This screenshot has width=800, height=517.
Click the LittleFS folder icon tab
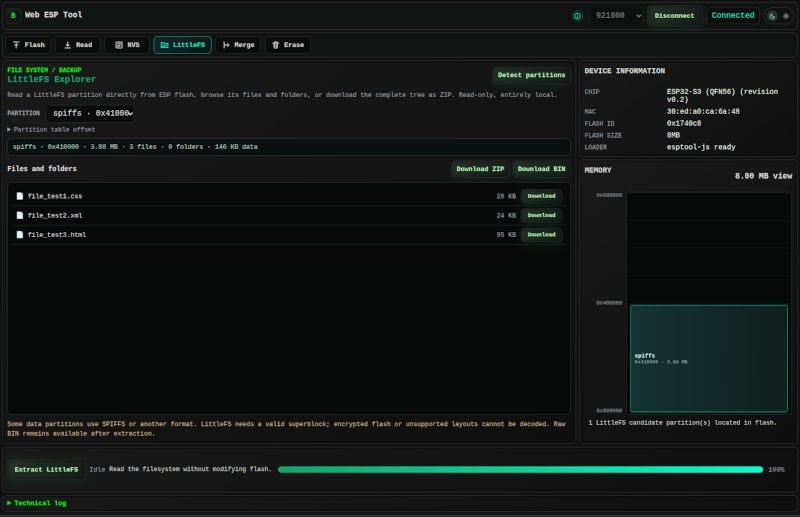pyautogui.click(x=164, y=45)
